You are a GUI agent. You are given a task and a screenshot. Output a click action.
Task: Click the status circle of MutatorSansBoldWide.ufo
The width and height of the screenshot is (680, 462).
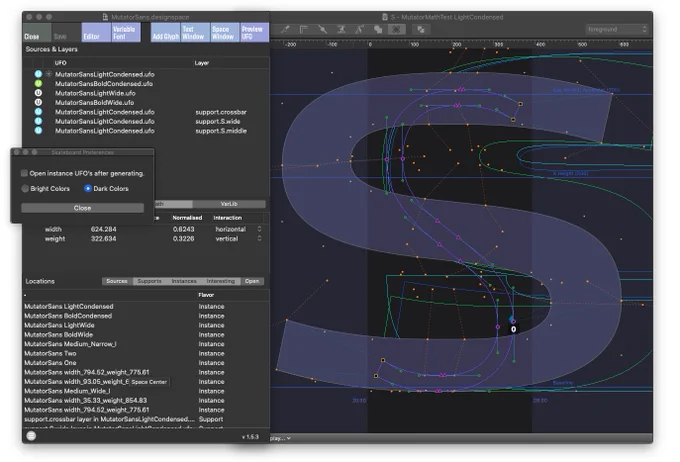click(38, 102)
